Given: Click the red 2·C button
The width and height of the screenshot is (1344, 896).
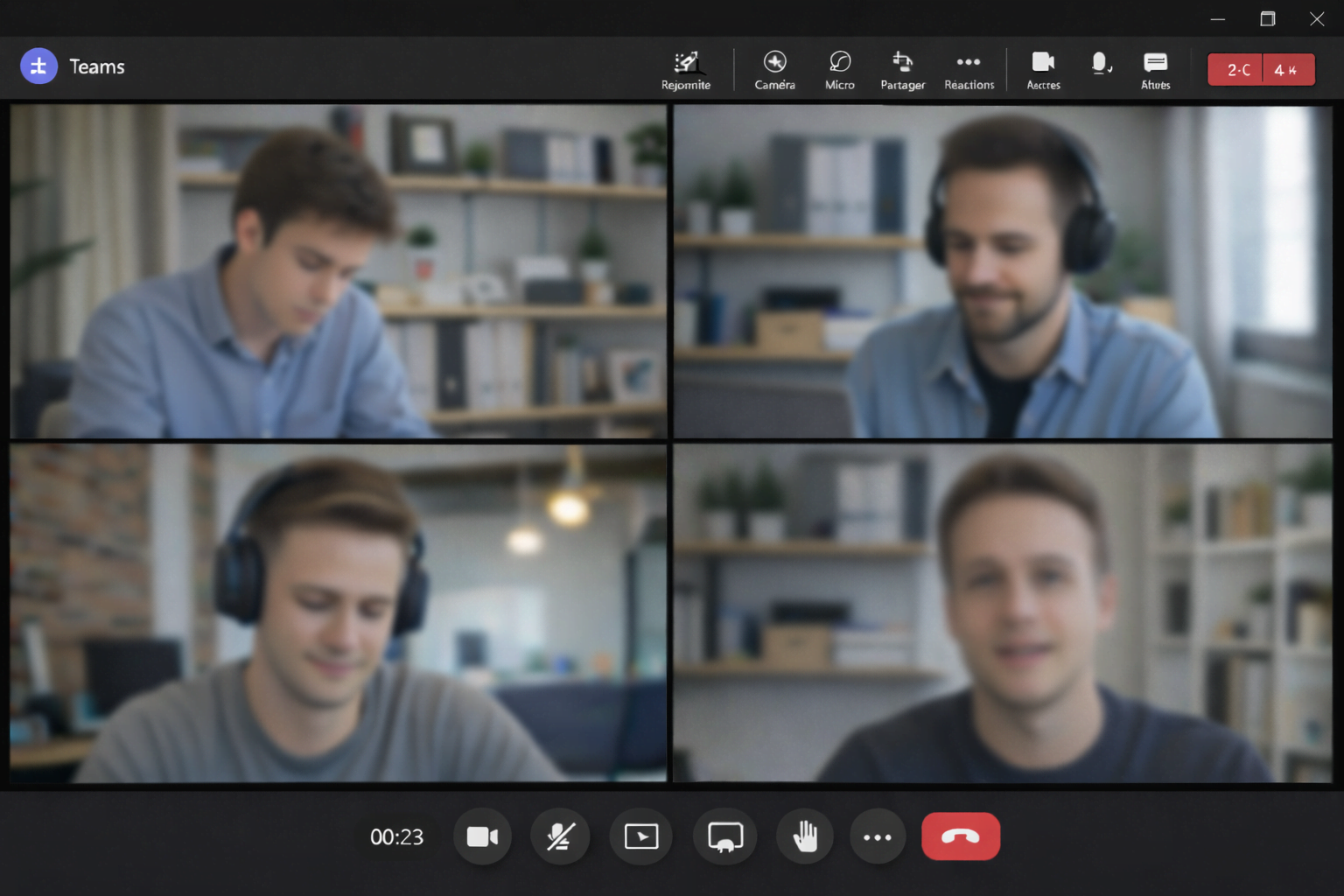Looking at the screenshot, I should click(x=1236, y=70).
